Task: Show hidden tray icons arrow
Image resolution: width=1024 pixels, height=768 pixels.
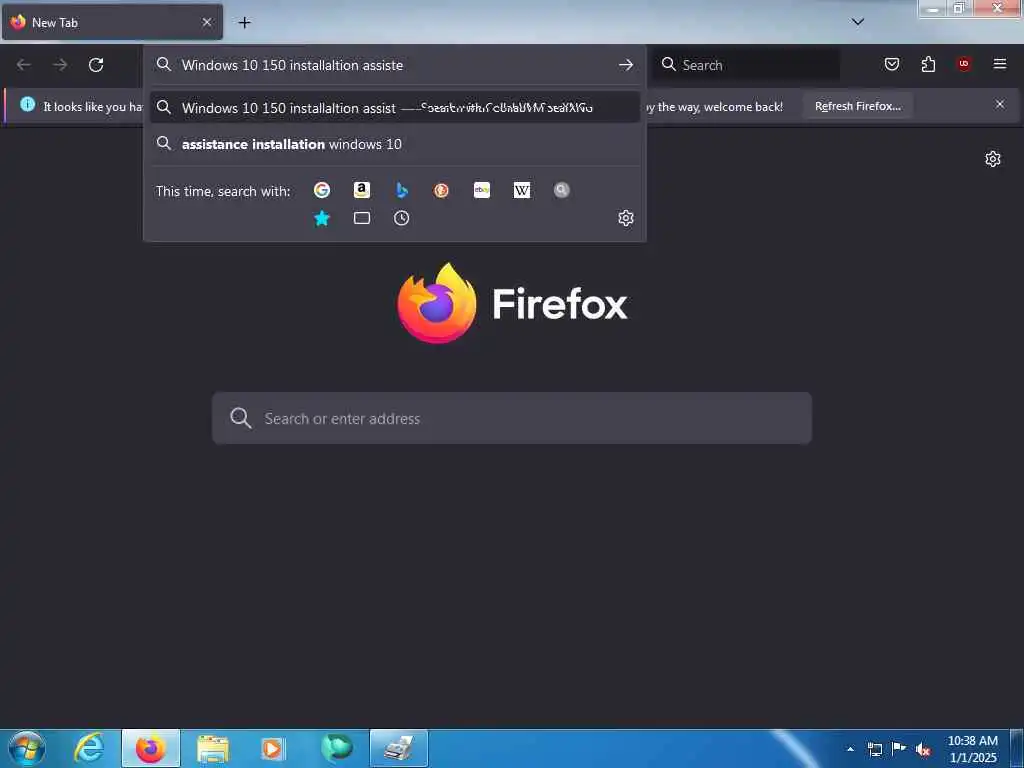Action: (x=850, y=749)
